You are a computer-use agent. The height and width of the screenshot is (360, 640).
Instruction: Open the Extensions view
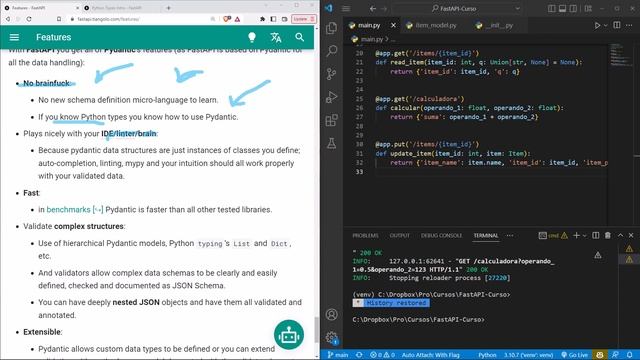331,120
